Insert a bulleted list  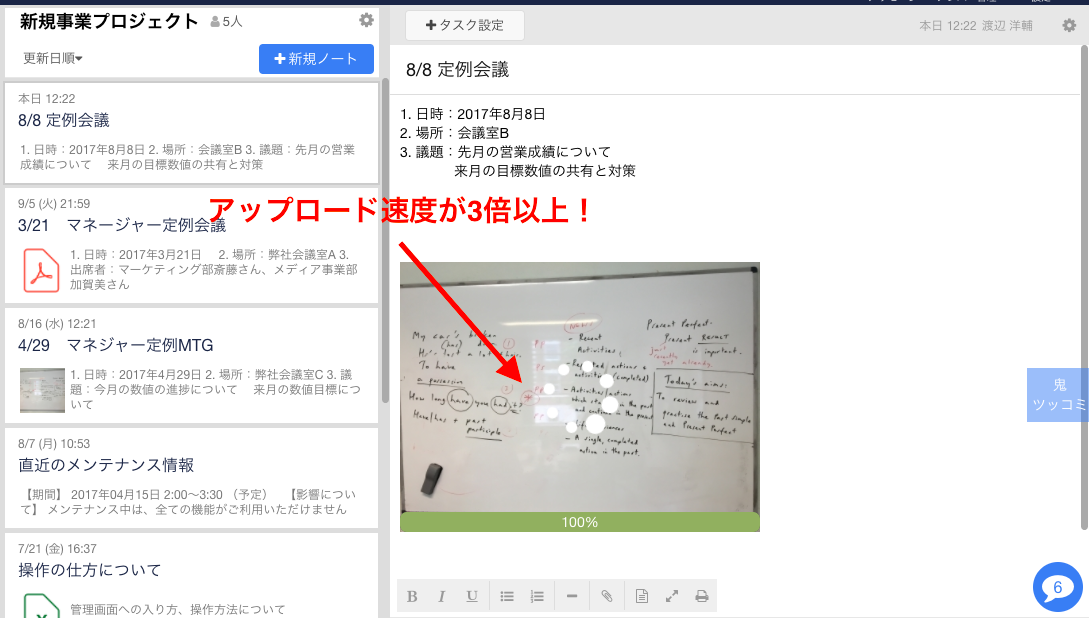coord(507,595)
